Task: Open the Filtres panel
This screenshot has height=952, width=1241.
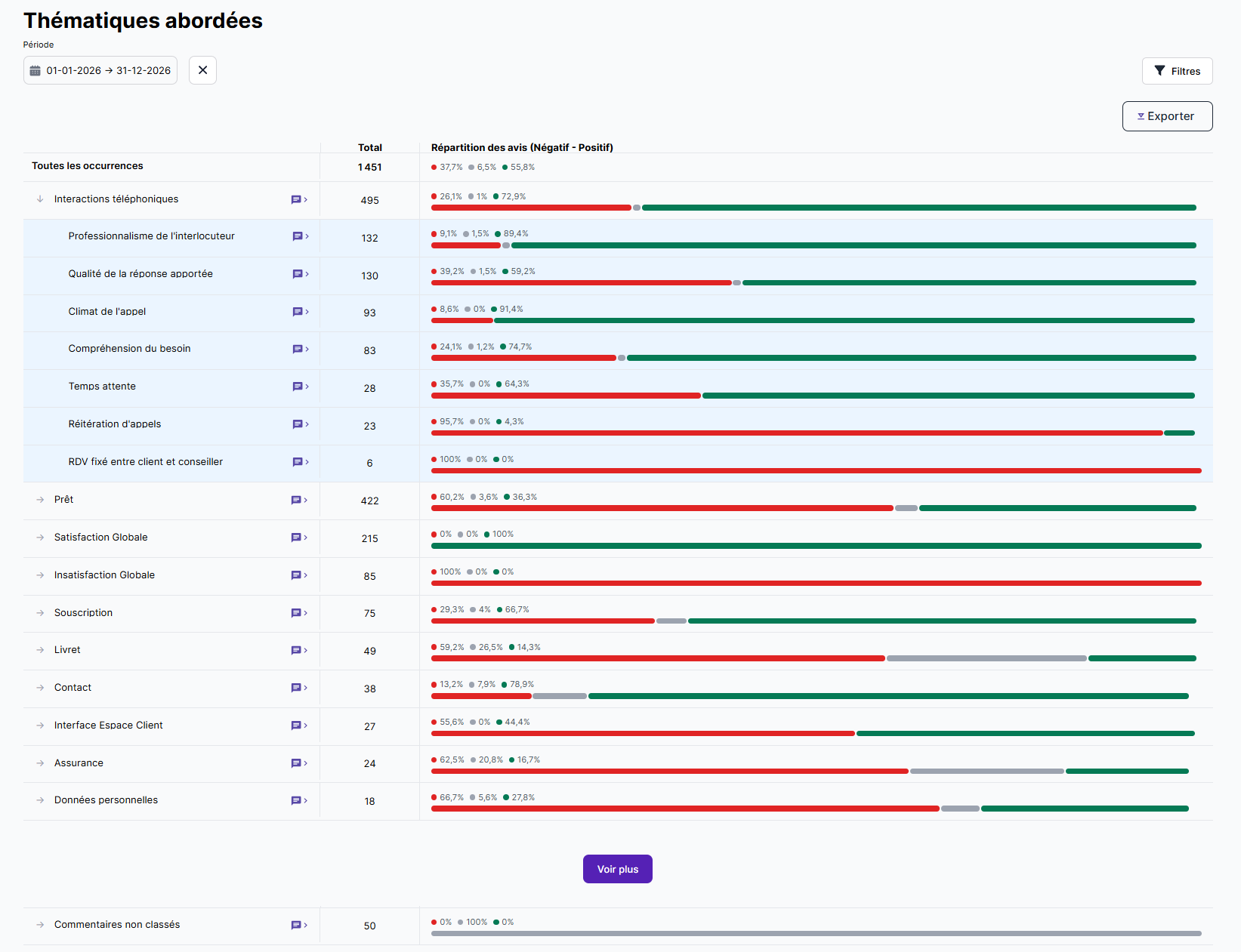Action: tap(1177, 71)
